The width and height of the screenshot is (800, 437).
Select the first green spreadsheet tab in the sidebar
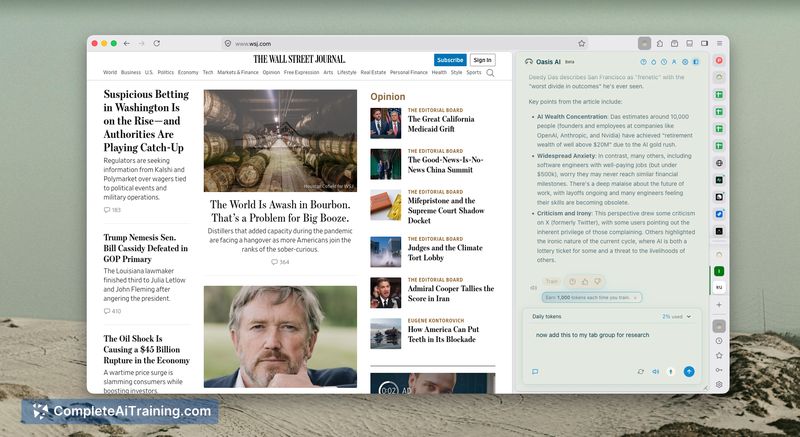point(719,95)
